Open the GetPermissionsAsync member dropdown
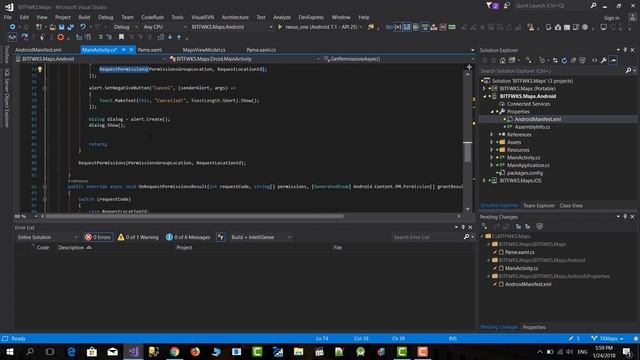 pos(398,59)
